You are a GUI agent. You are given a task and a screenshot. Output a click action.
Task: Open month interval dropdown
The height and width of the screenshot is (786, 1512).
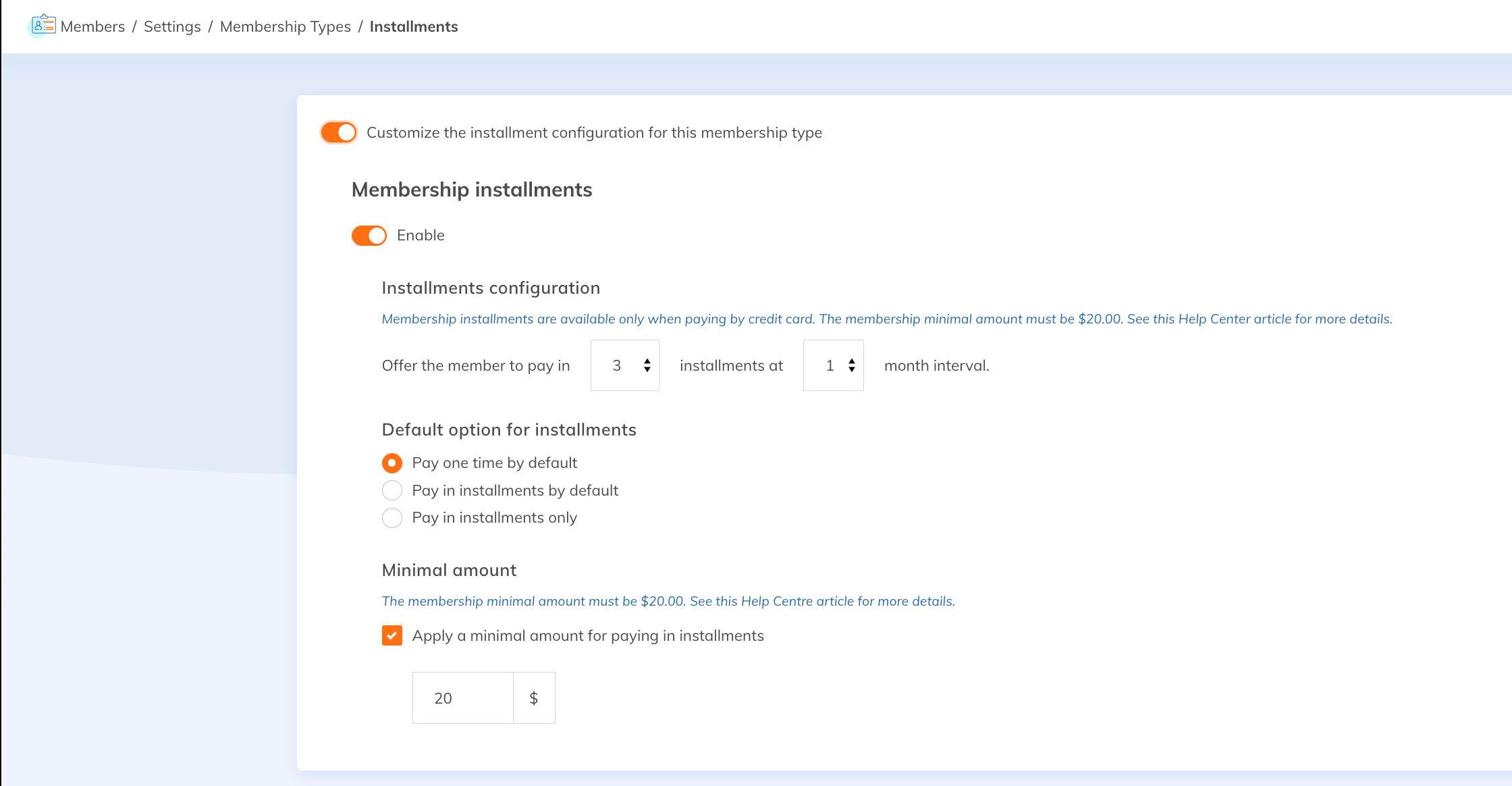pyautogui.click(x=830, y=365)
